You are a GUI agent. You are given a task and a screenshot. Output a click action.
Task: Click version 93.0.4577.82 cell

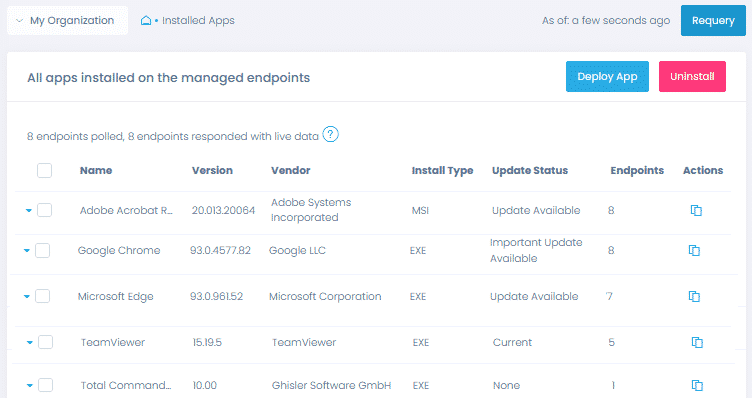coord(220,250)
